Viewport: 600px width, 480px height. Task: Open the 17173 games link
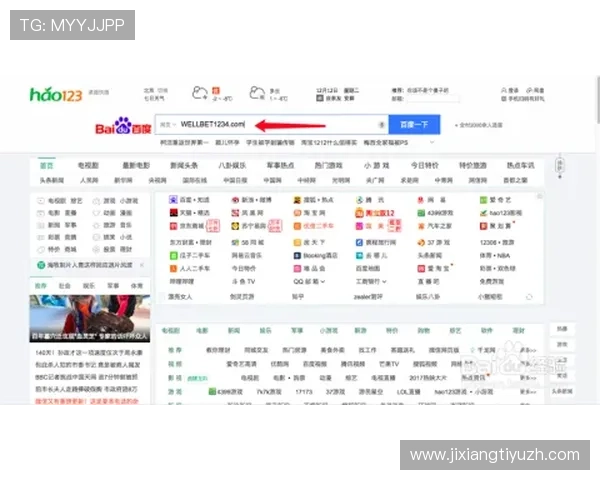[x=304, y=392]
